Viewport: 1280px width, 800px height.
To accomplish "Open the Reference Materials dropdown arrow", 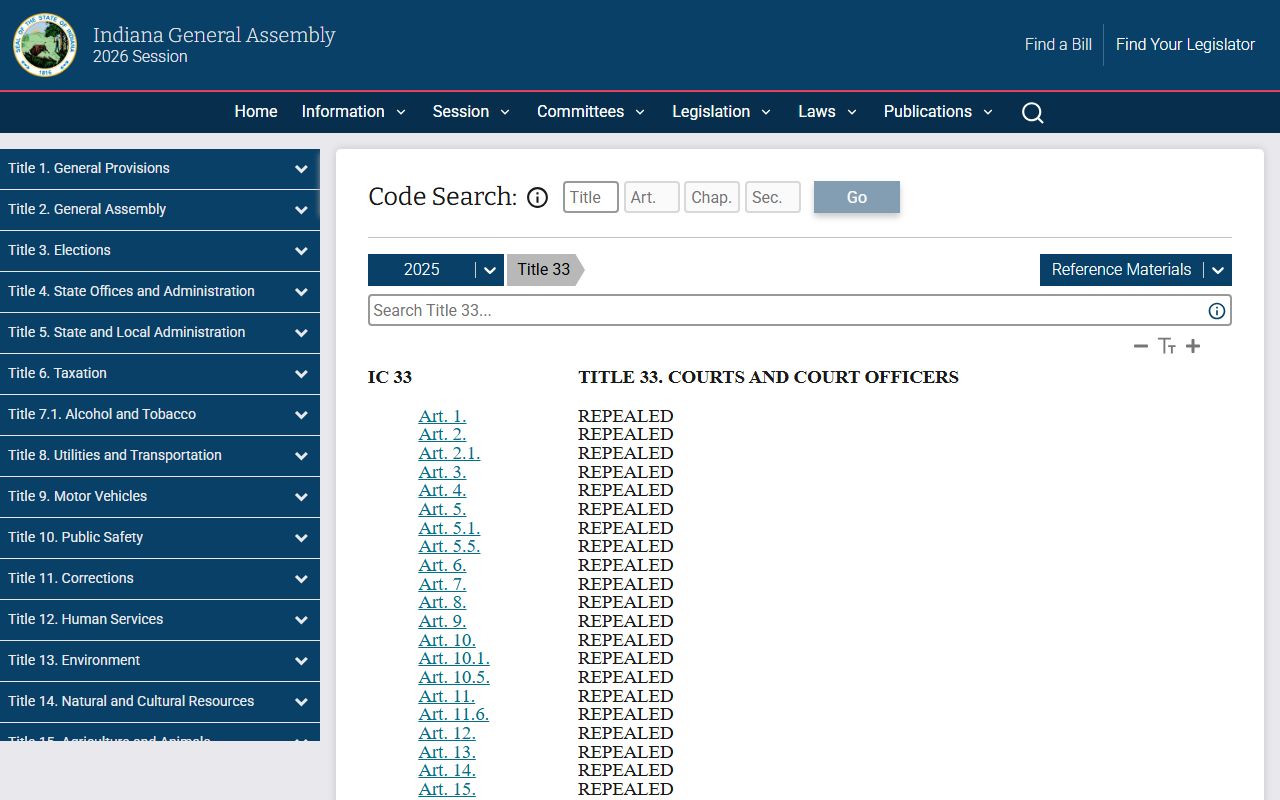I will point(1217,270).
